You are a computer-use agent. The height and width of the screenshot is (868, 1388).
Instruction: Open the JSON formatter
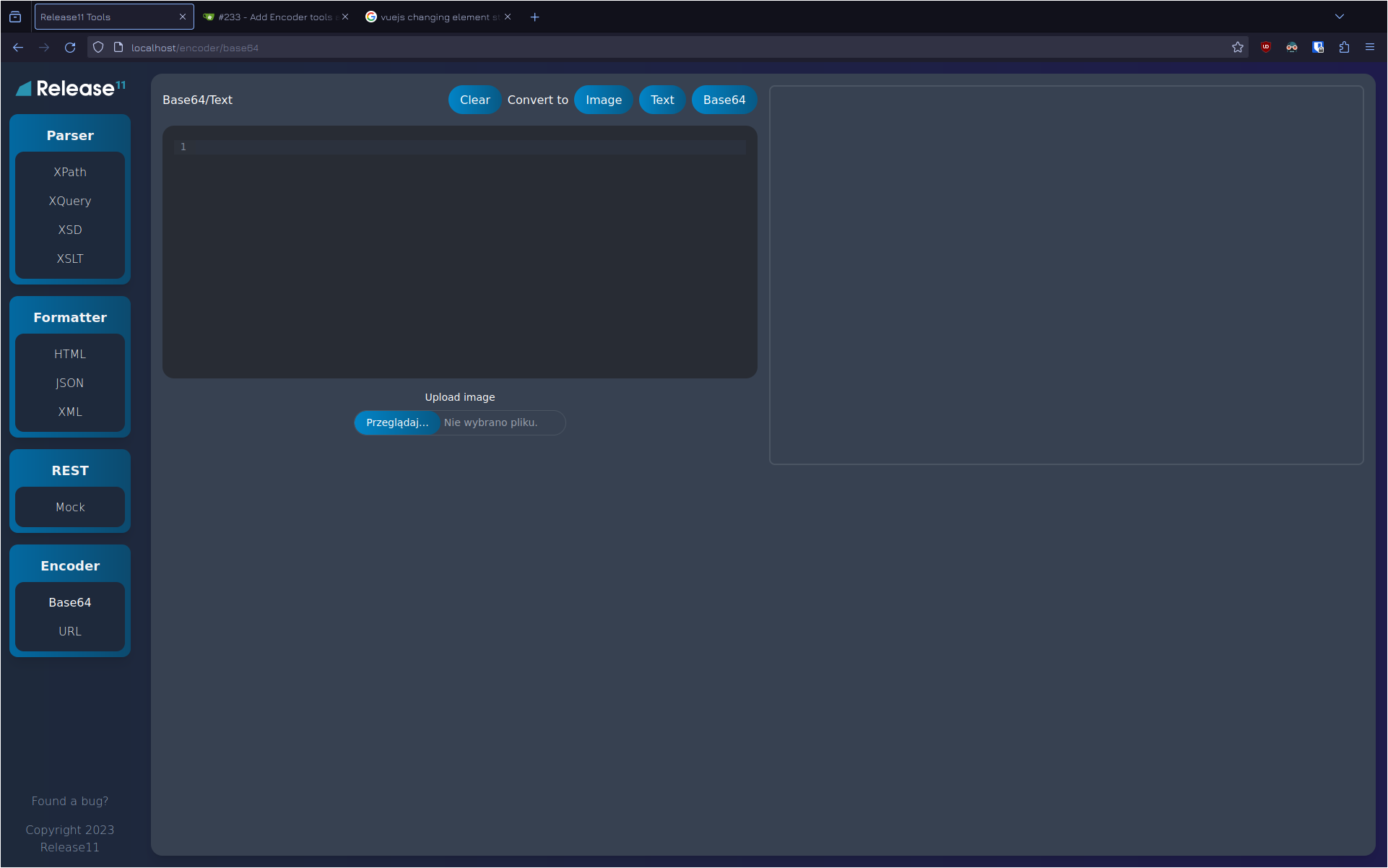(x=70, y=383)
